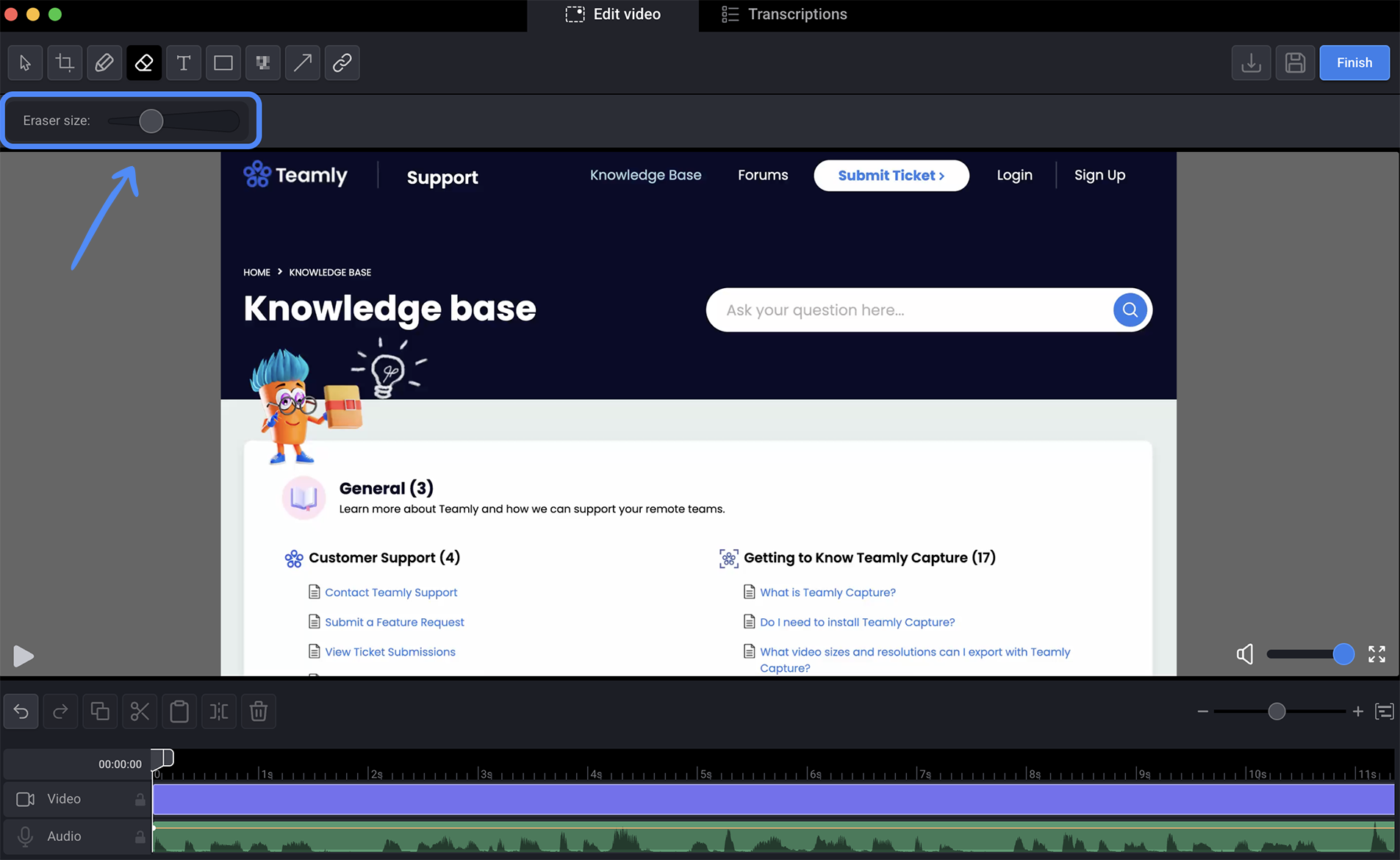
Task: Enter fullscreen preview mode
Action: (x=1376, y=654)
